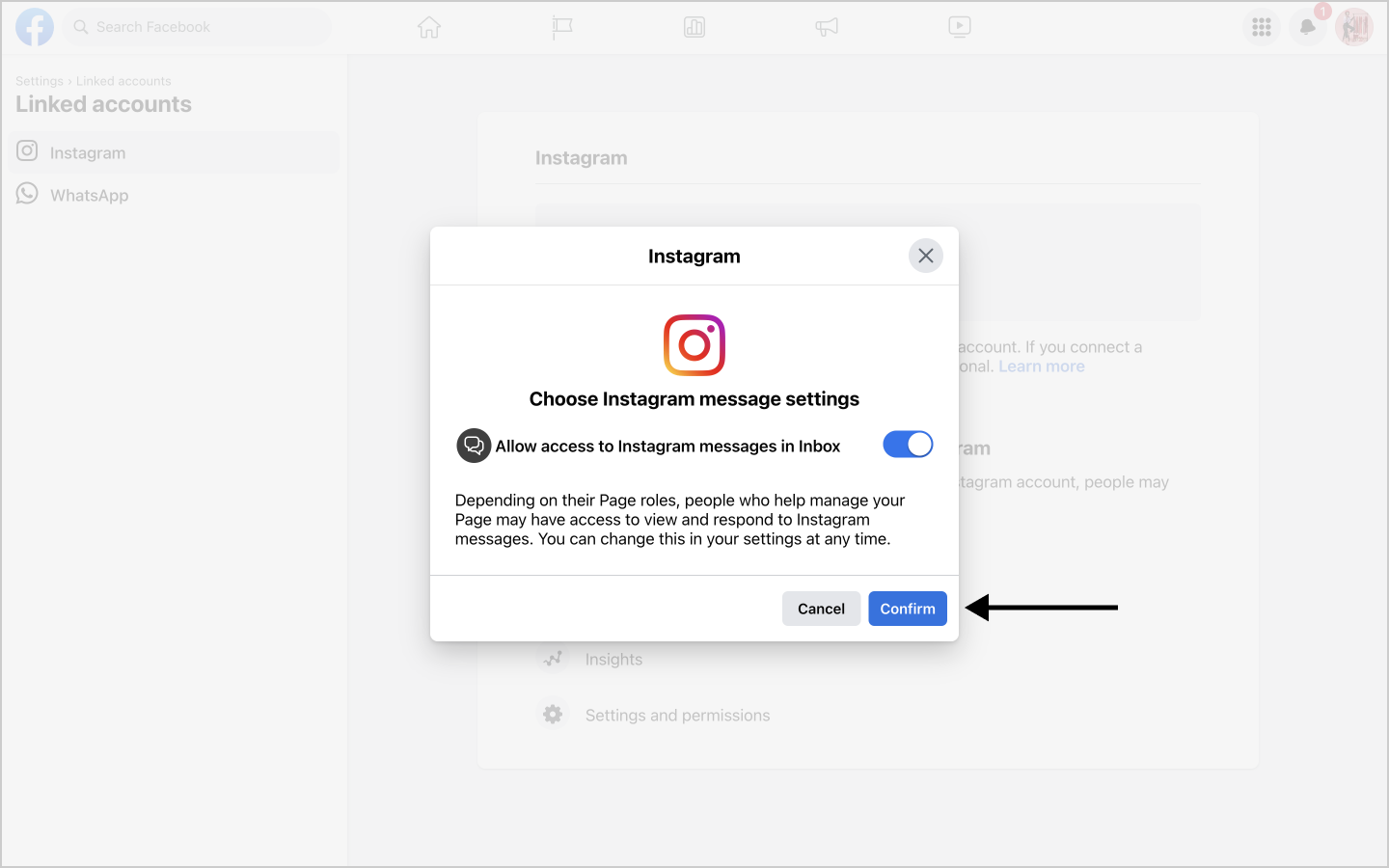Confirm the Instagram message settings

click(x=908, y=609)
